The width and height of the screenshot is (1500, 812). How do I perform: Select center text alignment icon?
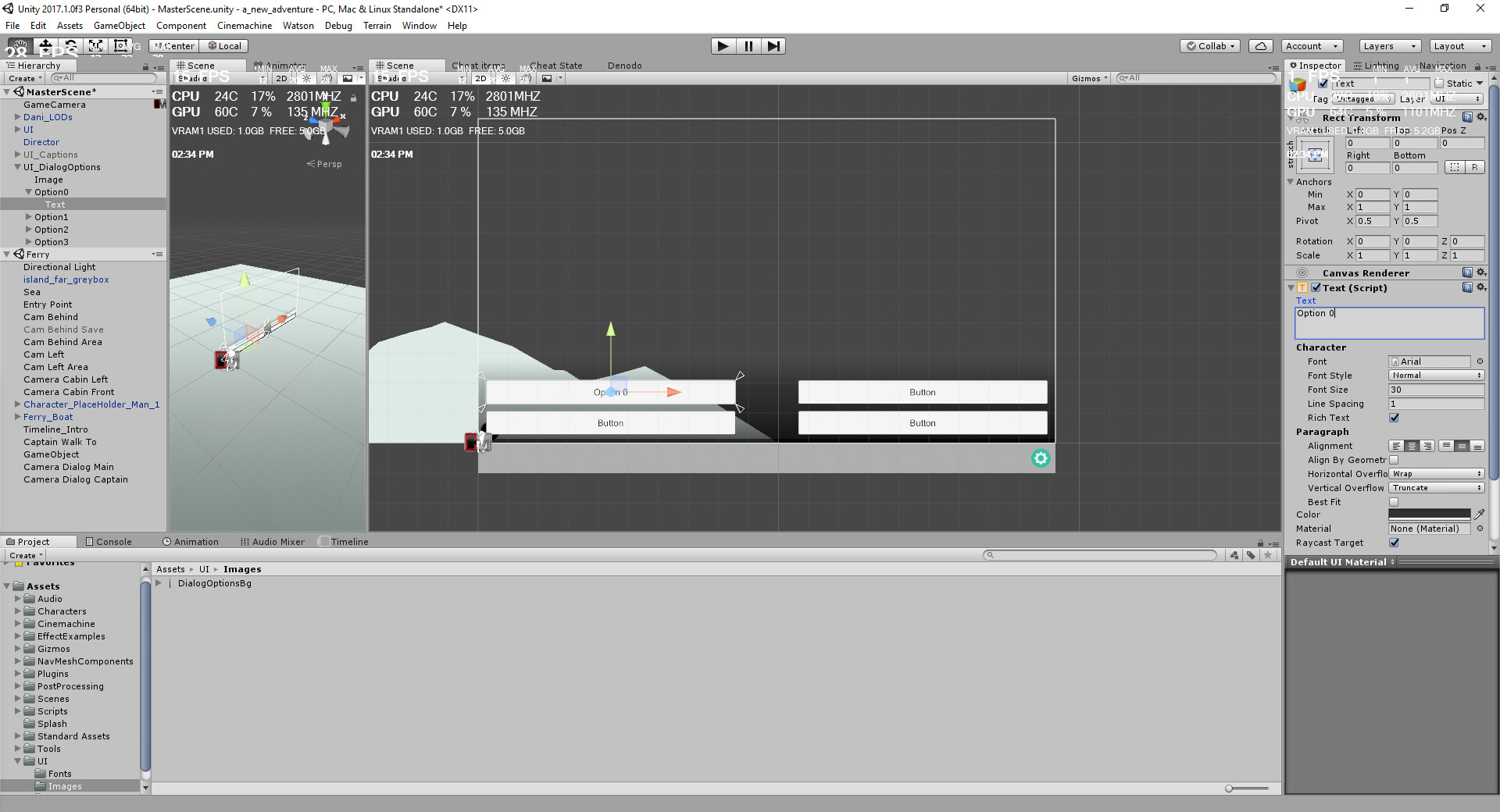[1412, 446]
